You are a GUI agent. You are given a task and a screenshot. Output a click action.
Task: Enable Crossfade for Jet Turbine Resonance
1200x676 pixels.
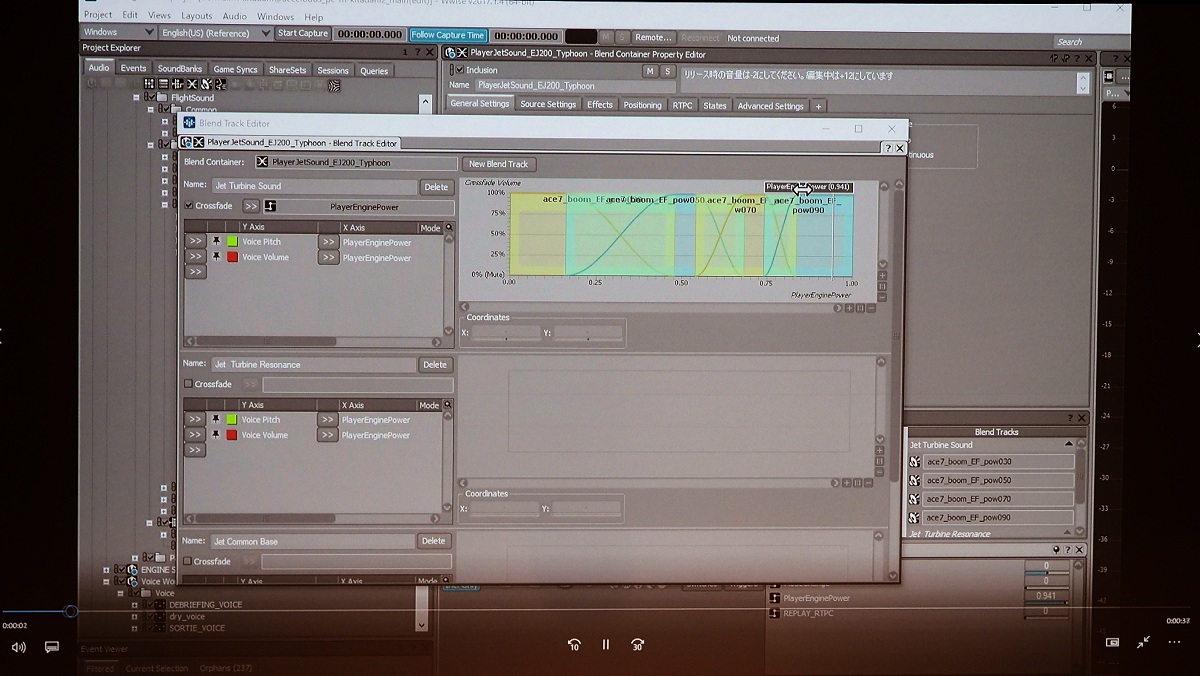(188, 384)
